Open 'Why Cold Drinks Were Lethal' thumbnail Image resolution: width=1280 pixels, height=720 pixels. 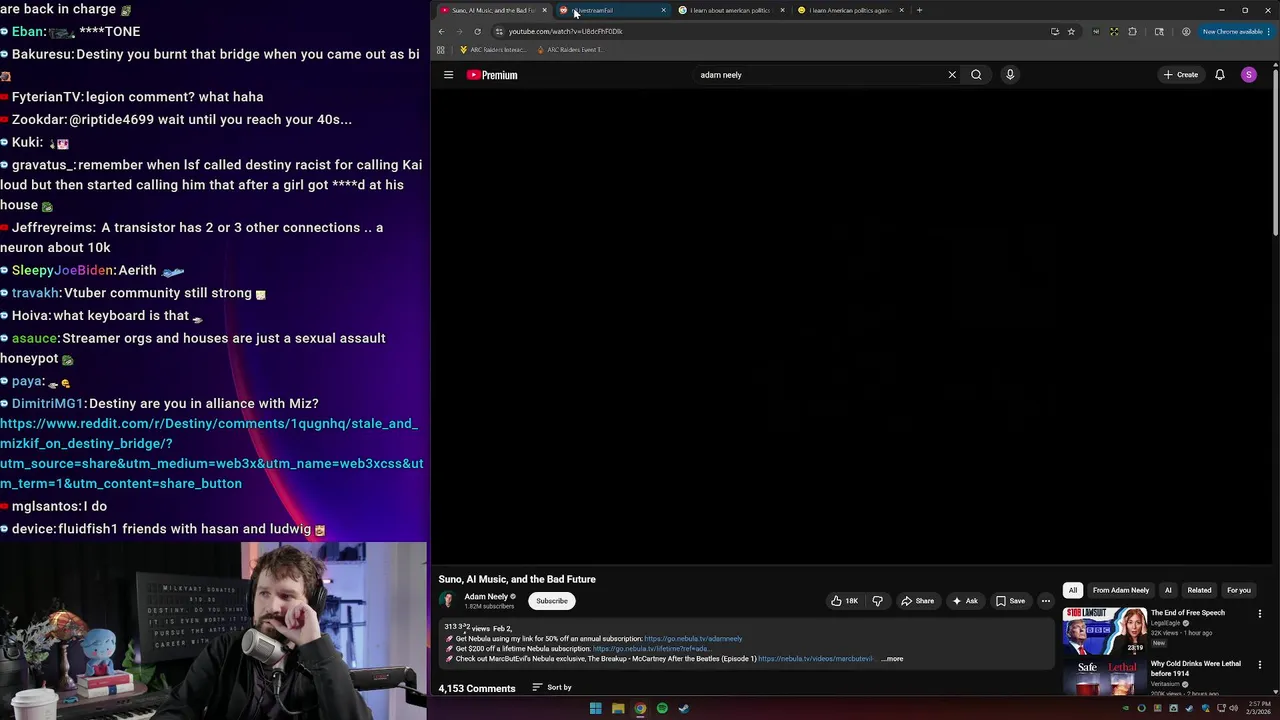click(1104, 677)
